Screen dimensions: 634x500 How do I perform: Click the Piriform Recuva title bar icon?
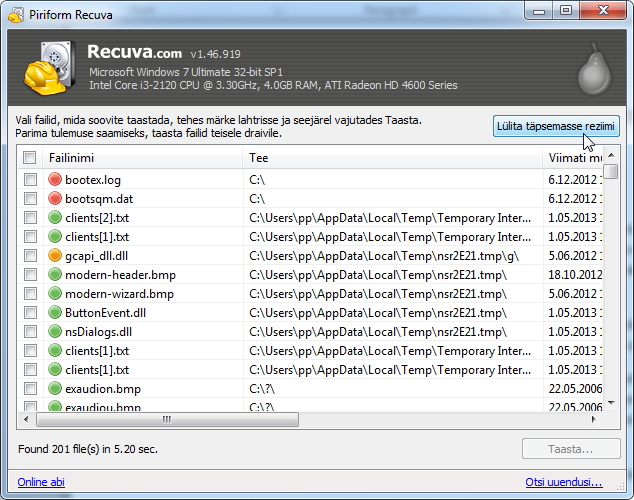point(16,15)
